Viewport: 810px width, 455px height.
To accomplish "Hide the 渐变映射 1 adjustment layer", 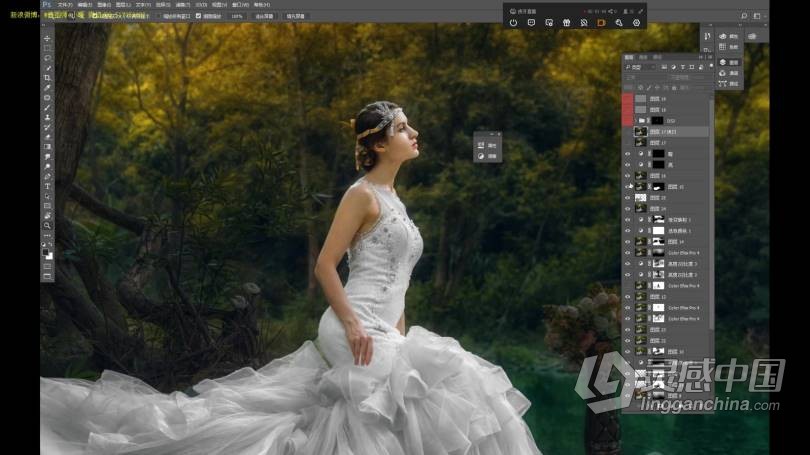I will point(628,219).
